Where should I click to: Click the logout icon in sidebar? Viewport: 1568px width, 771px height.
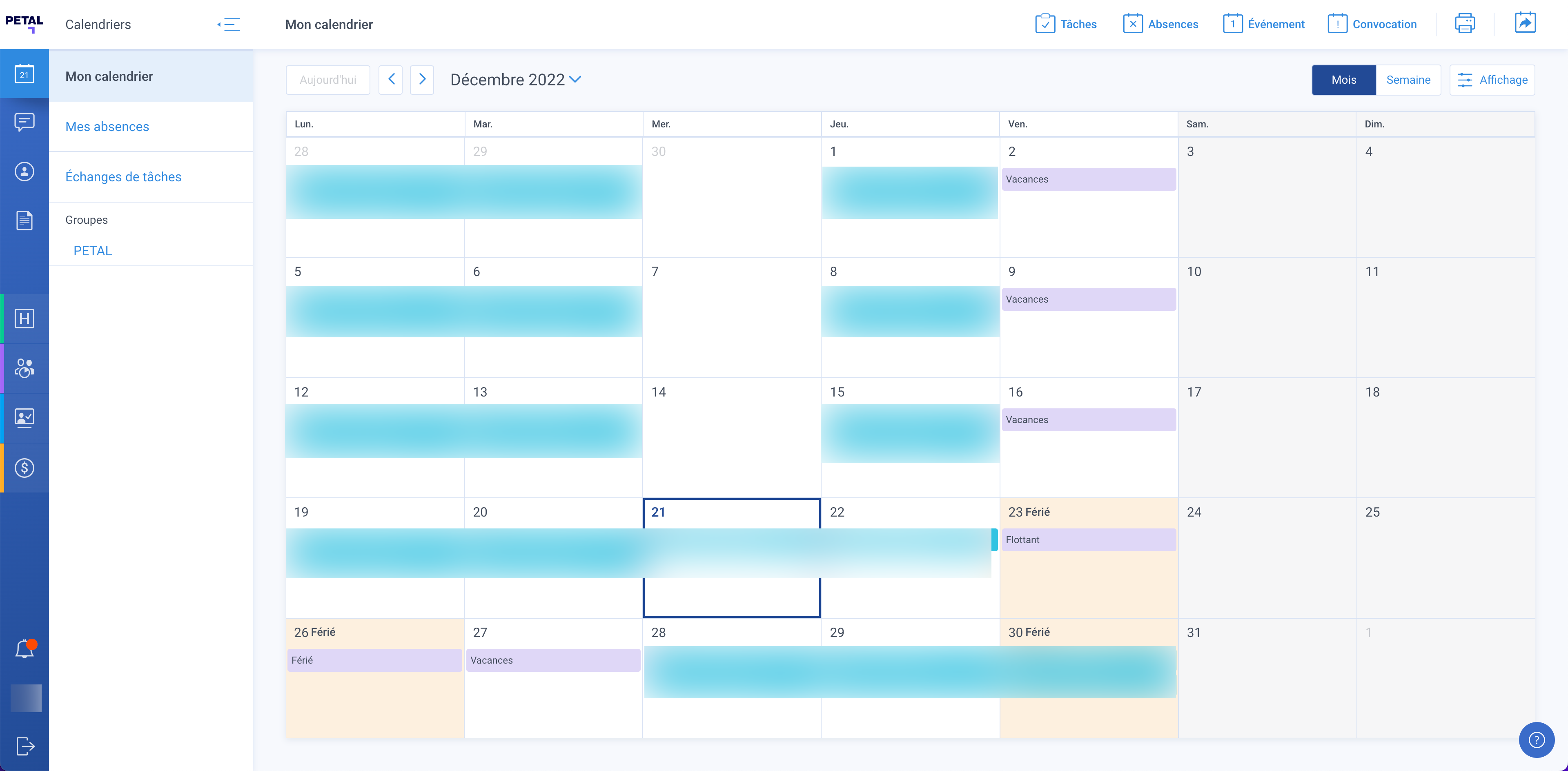click(24, 745)
